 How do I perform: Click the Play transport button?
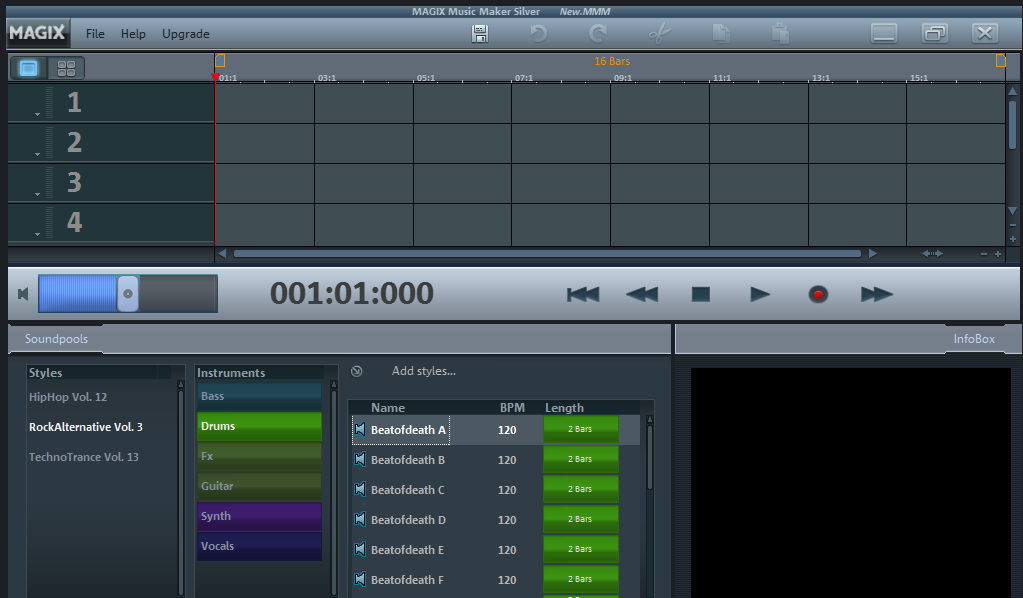coord(759,294)
